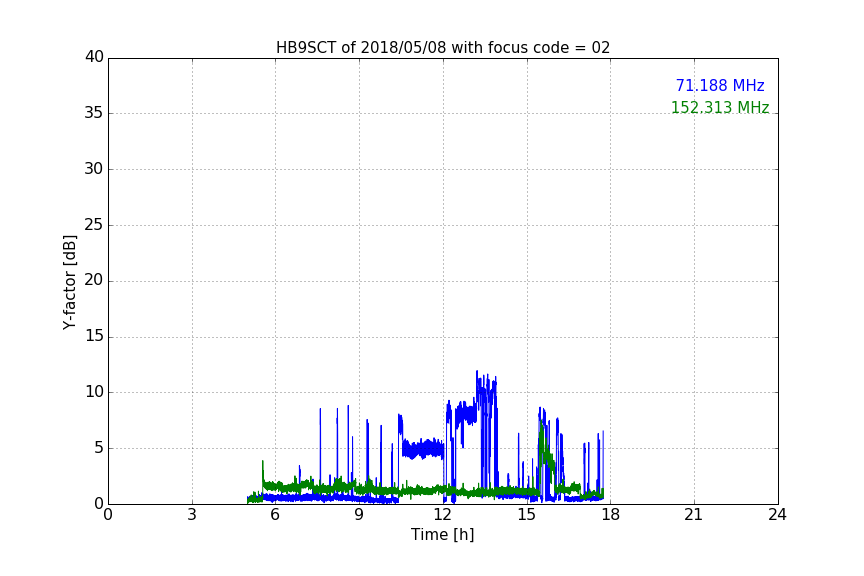The height and width of the screenshot is (576, 864).
Task: Click the y-axis tick label '10'
Action: [x=94, y=392]
